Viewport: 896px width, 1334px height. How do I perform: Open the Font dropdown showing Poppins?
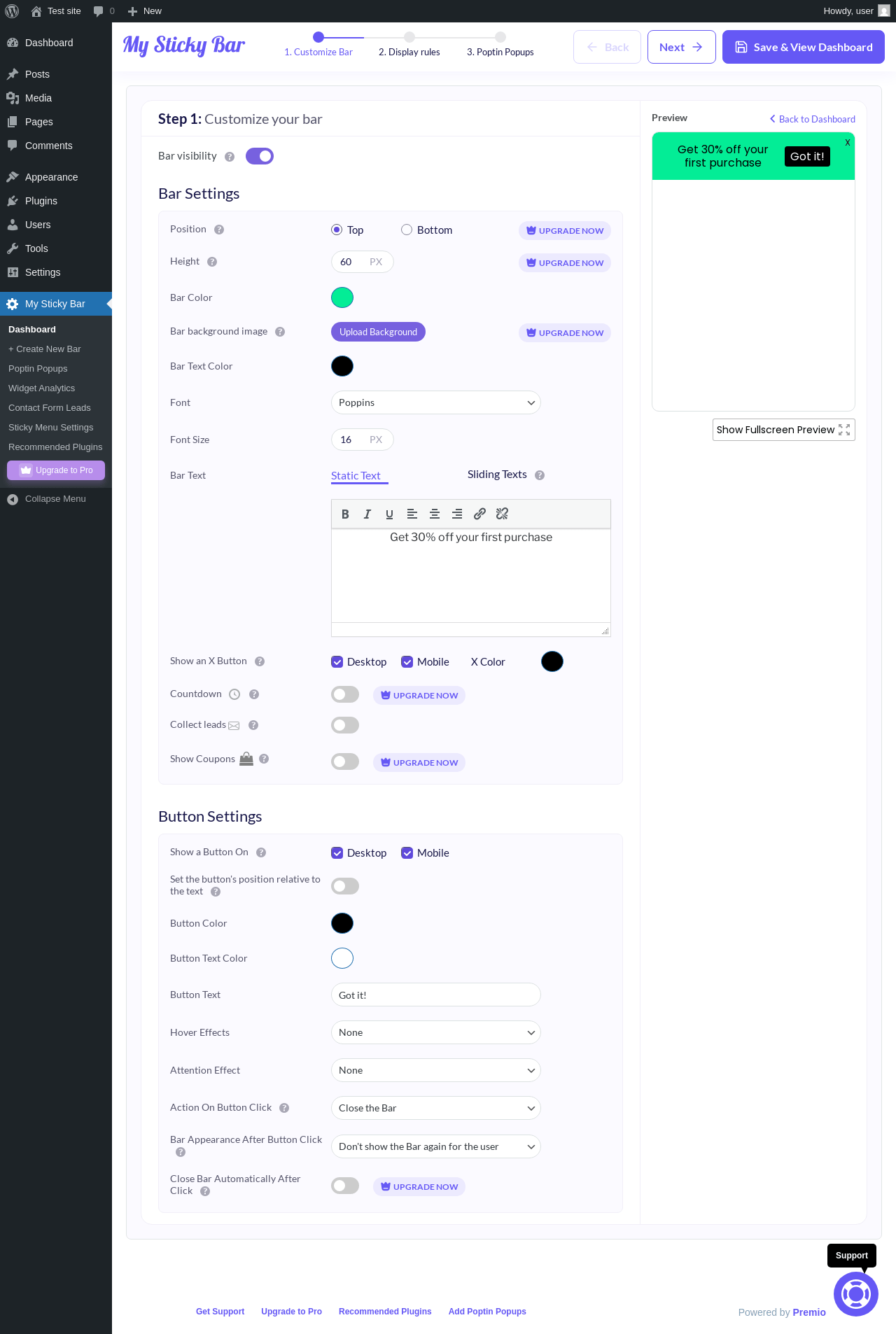[x=436, y=402]
